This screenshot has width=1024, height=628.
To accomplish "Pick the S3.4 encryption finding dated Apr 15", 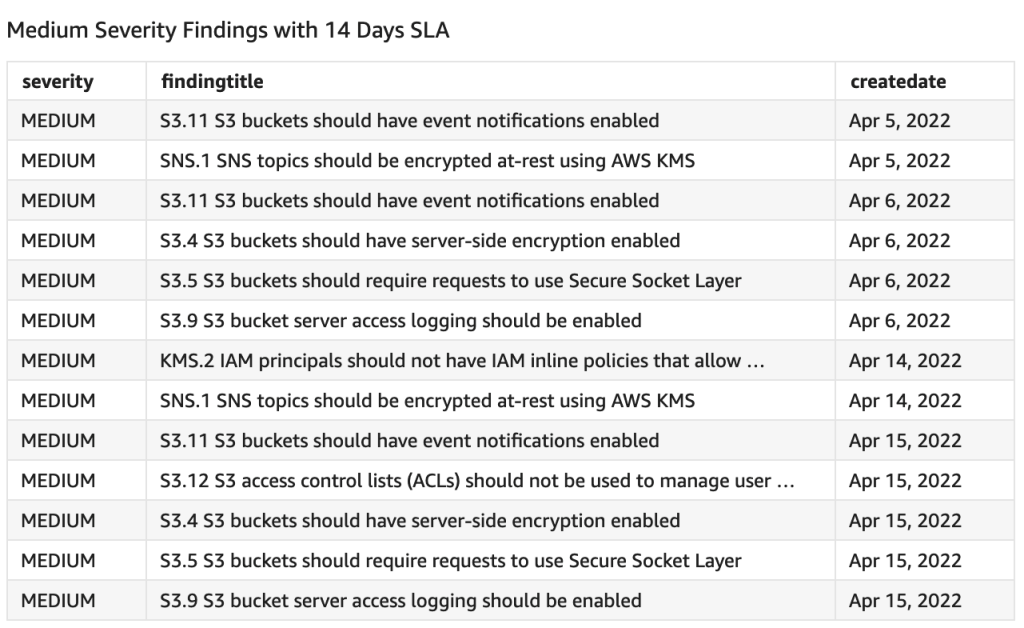I will click(x=420, y=521).
